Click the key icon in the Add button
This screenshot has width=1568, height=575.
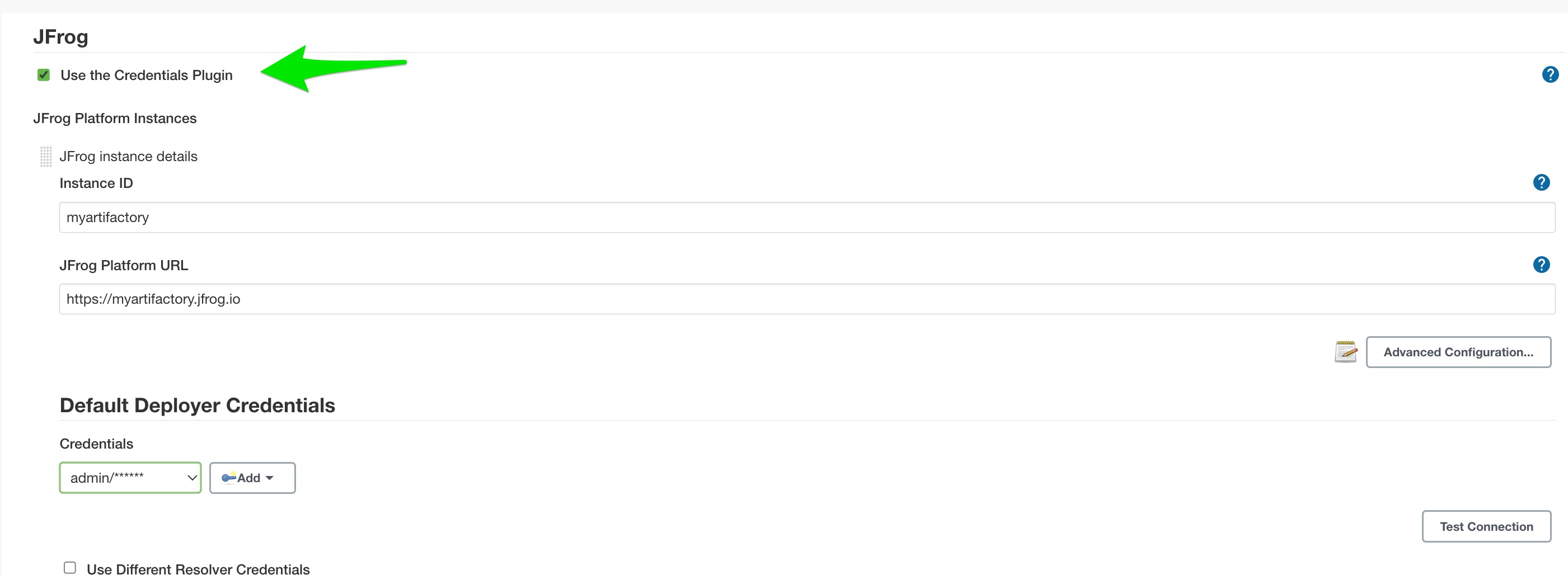[x=228, y=478]
